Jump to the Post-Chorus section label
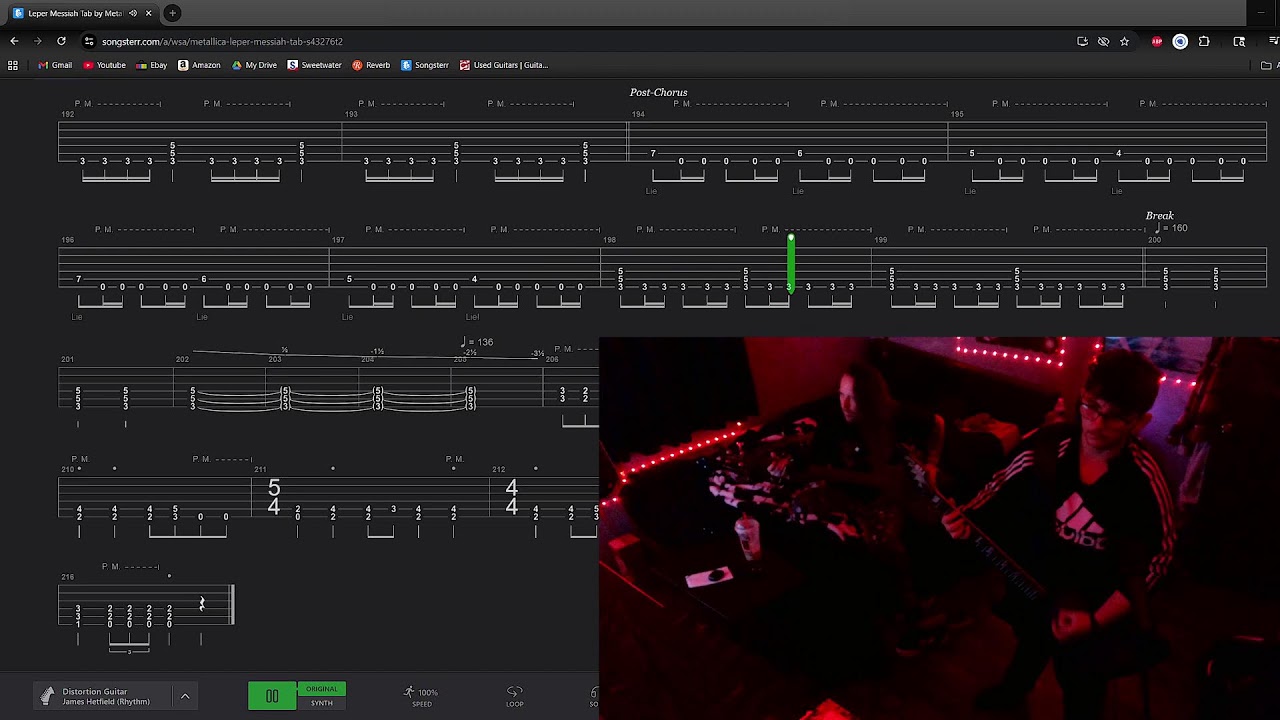This screenshot has width=1280, height=720. coord(658,92)
